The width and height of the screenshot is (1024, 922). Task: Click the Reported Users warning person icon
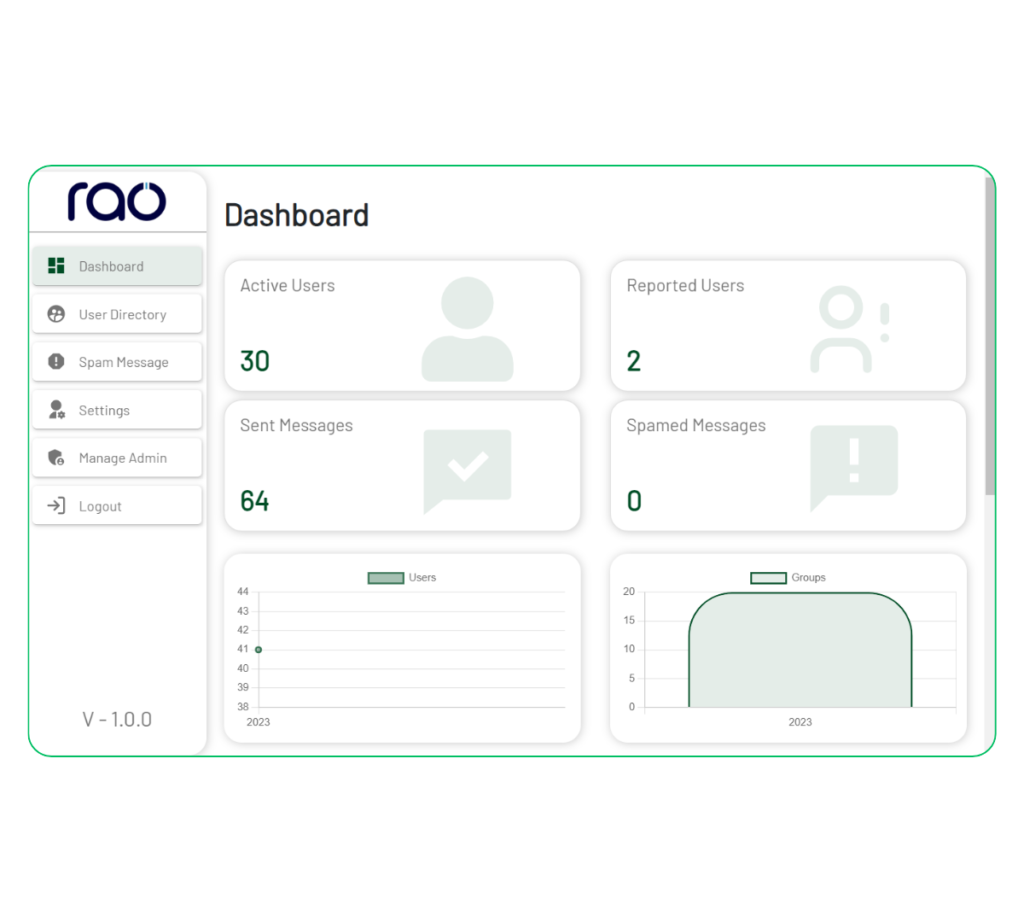[x=848, y=329]
